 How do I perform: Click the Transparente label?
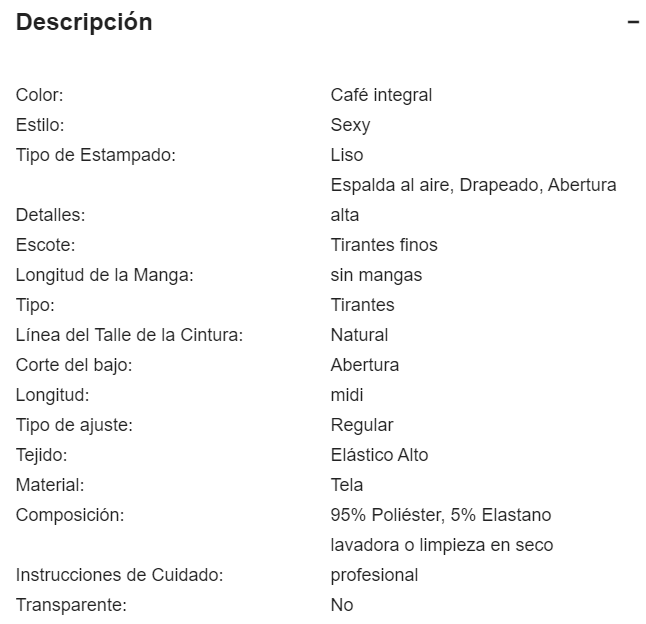tap(71, 605)
